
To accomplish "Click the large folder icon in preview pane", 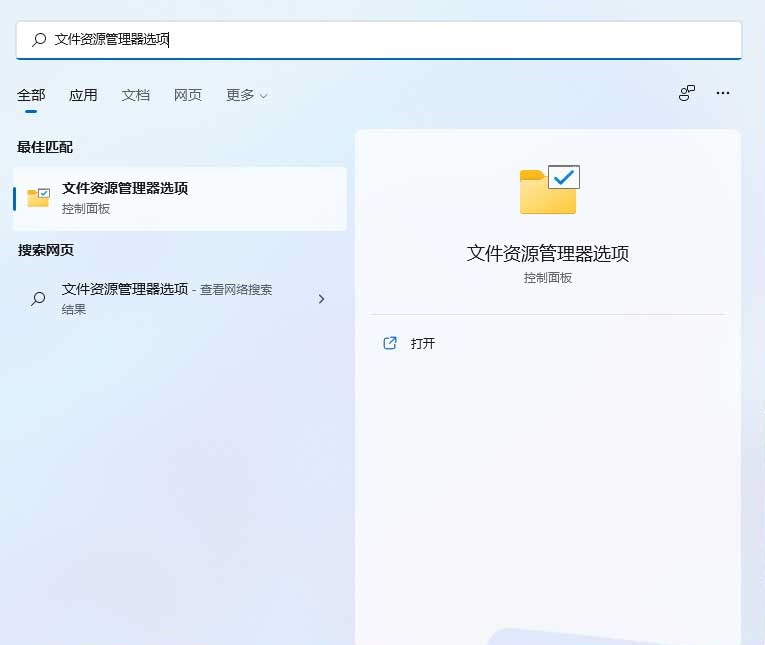I will (x=549, y=190).
